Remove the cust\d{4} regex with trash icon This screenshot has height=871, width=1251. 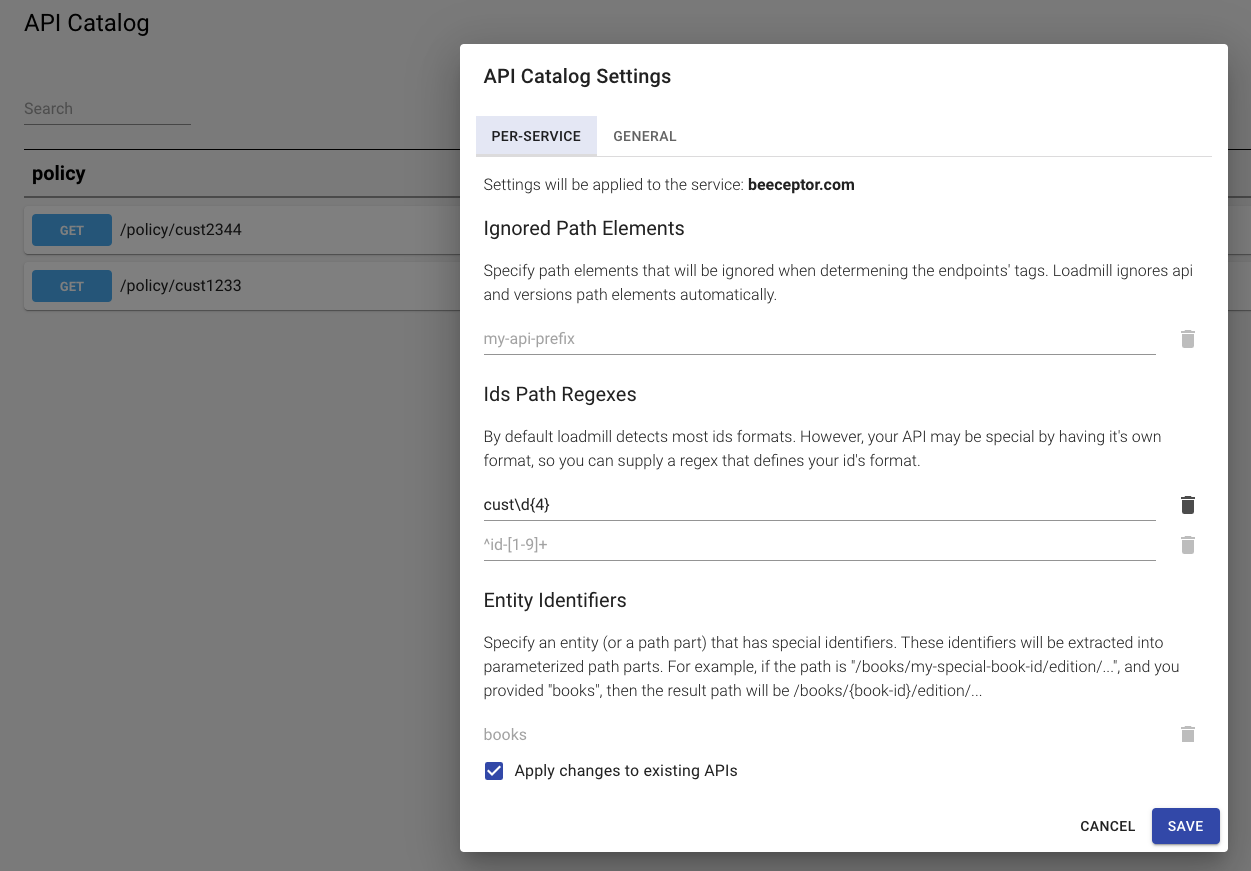(x=1187, y=505)
